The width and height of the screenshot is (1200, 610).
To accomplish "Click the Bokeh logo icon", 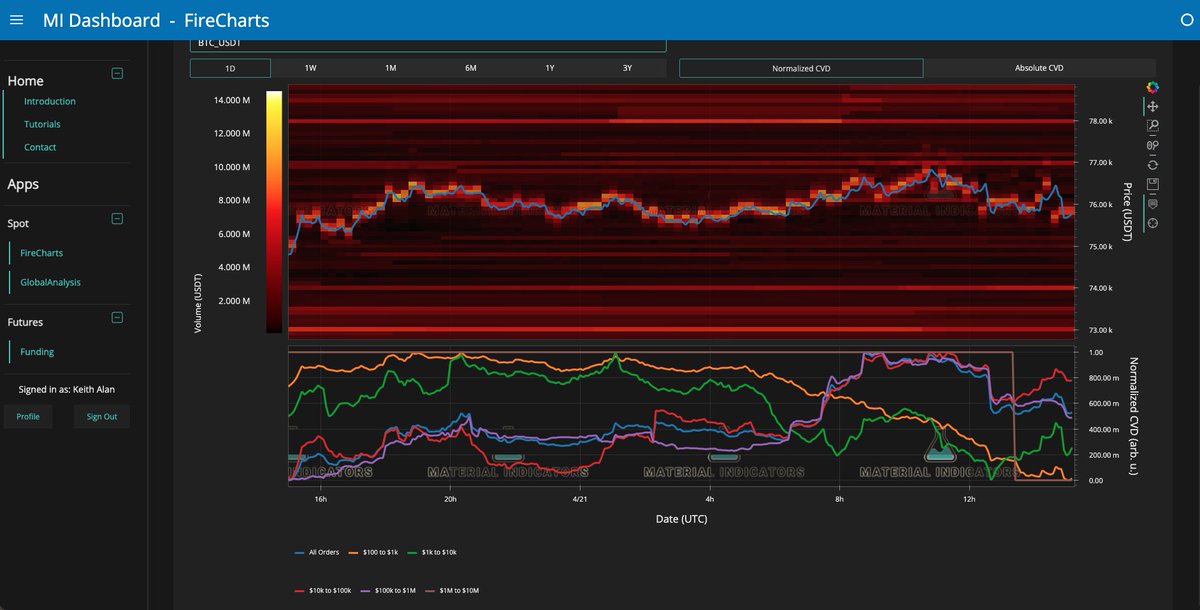I will [1152, 88].
